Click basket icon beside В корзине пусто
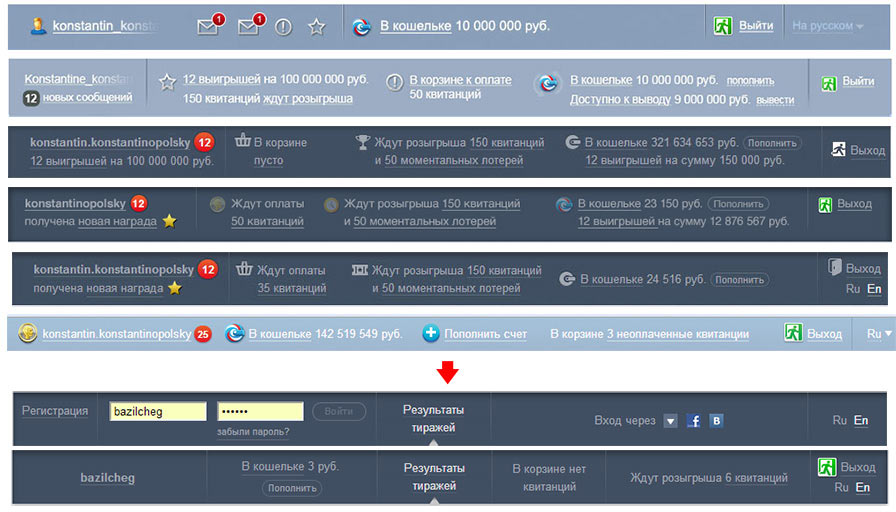 tap(243, 140)
